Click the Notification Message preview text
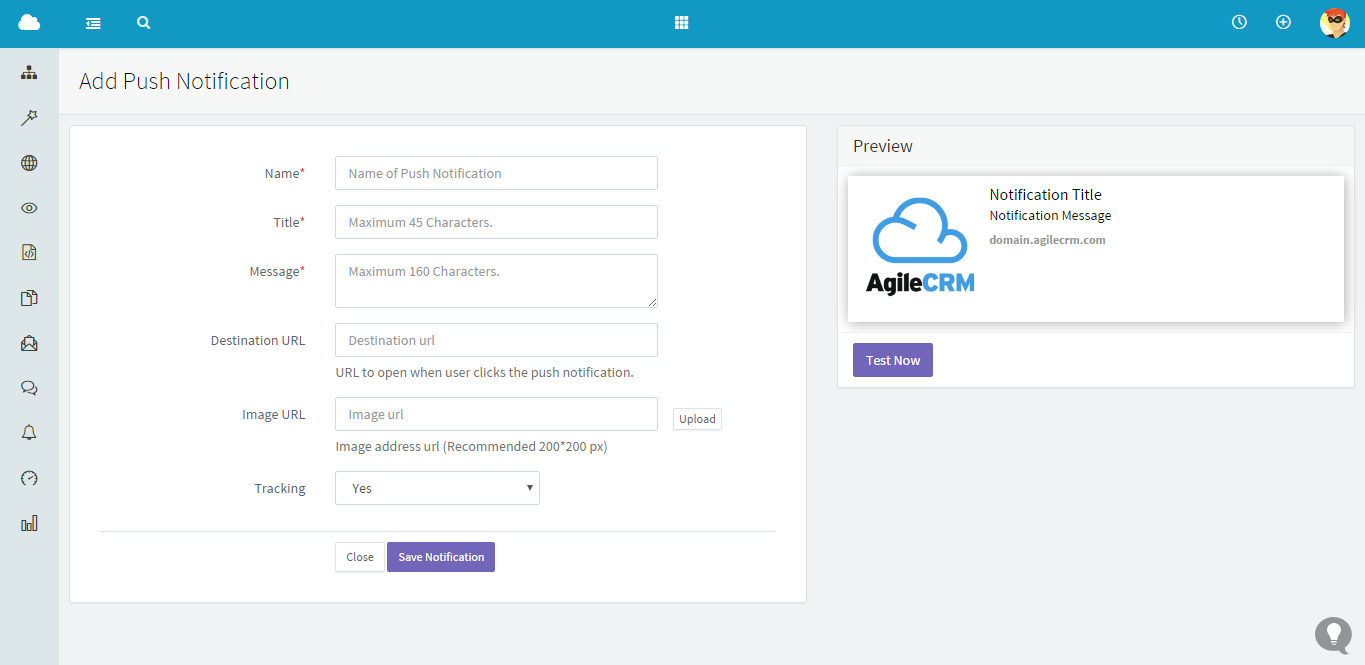This screenshot has width=1365, height=665. [1050, 215]
